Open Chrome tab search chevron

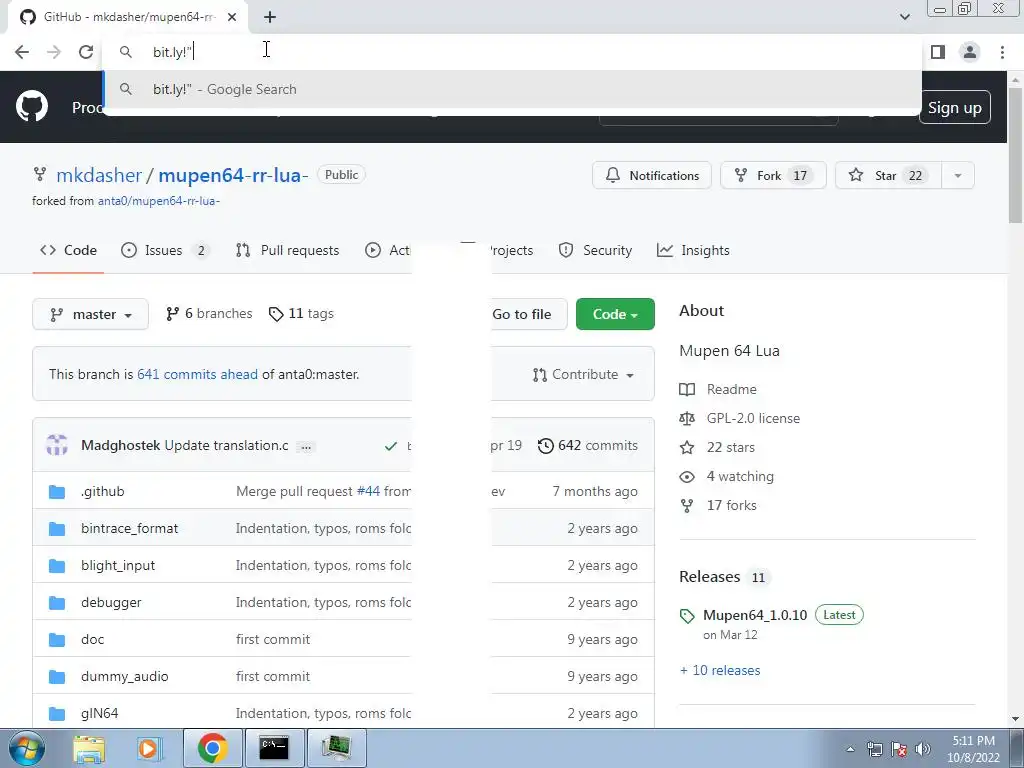(904, 17)
